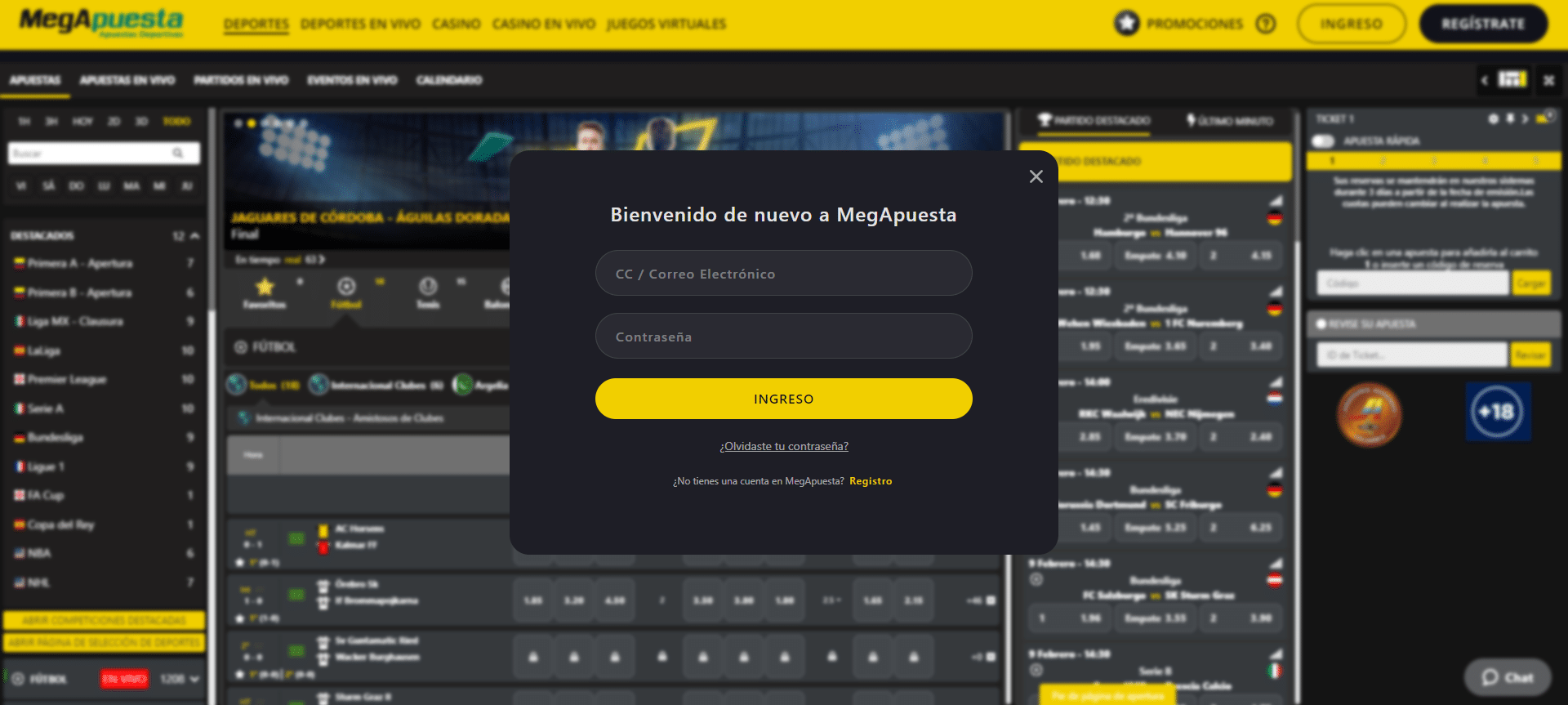Select the 2D time filter
This screenshot has width=1568, height=705.
point(114,121)
